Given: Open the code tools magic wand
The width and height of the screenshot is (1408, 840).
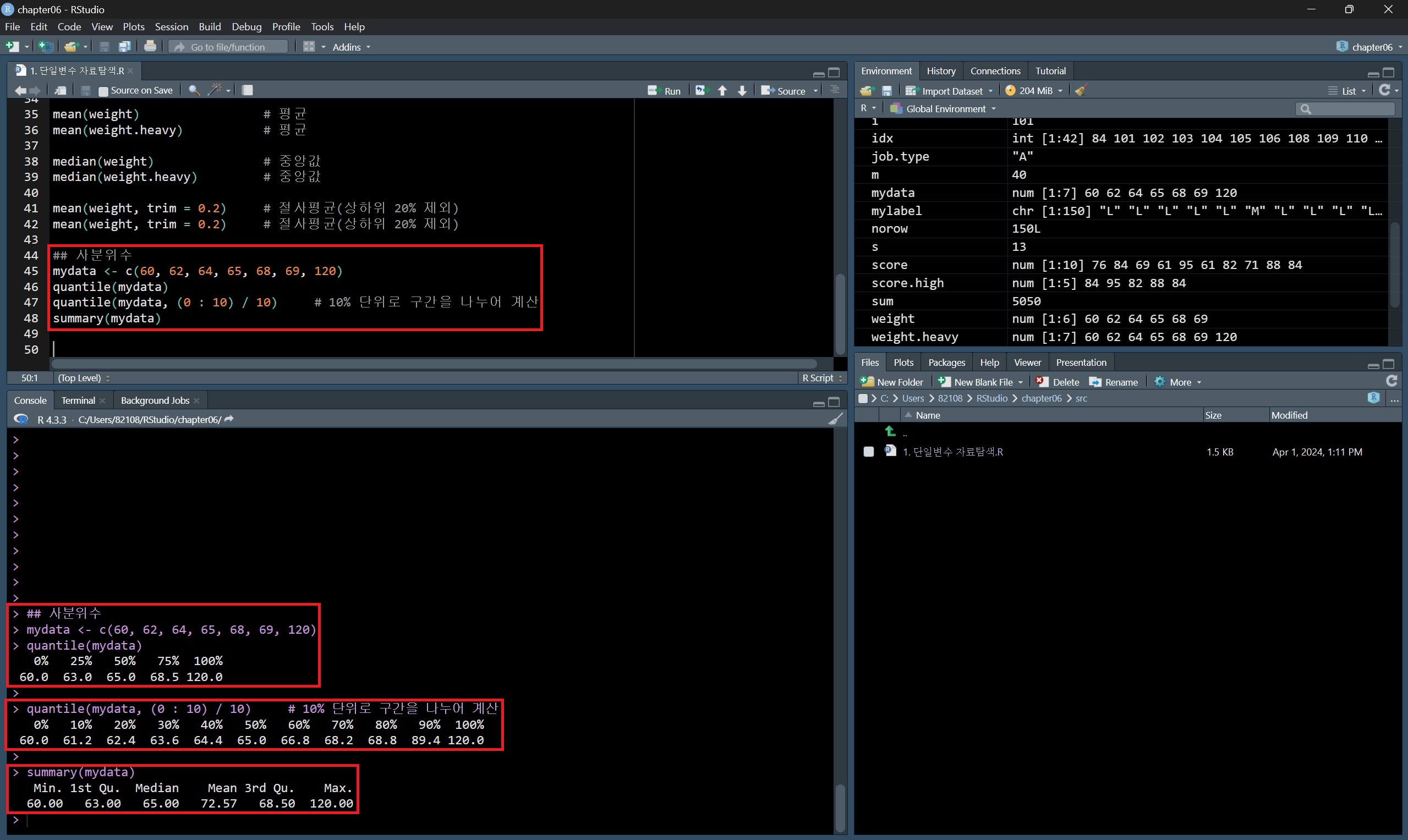Looking at the screenshot, I should 215,90.
